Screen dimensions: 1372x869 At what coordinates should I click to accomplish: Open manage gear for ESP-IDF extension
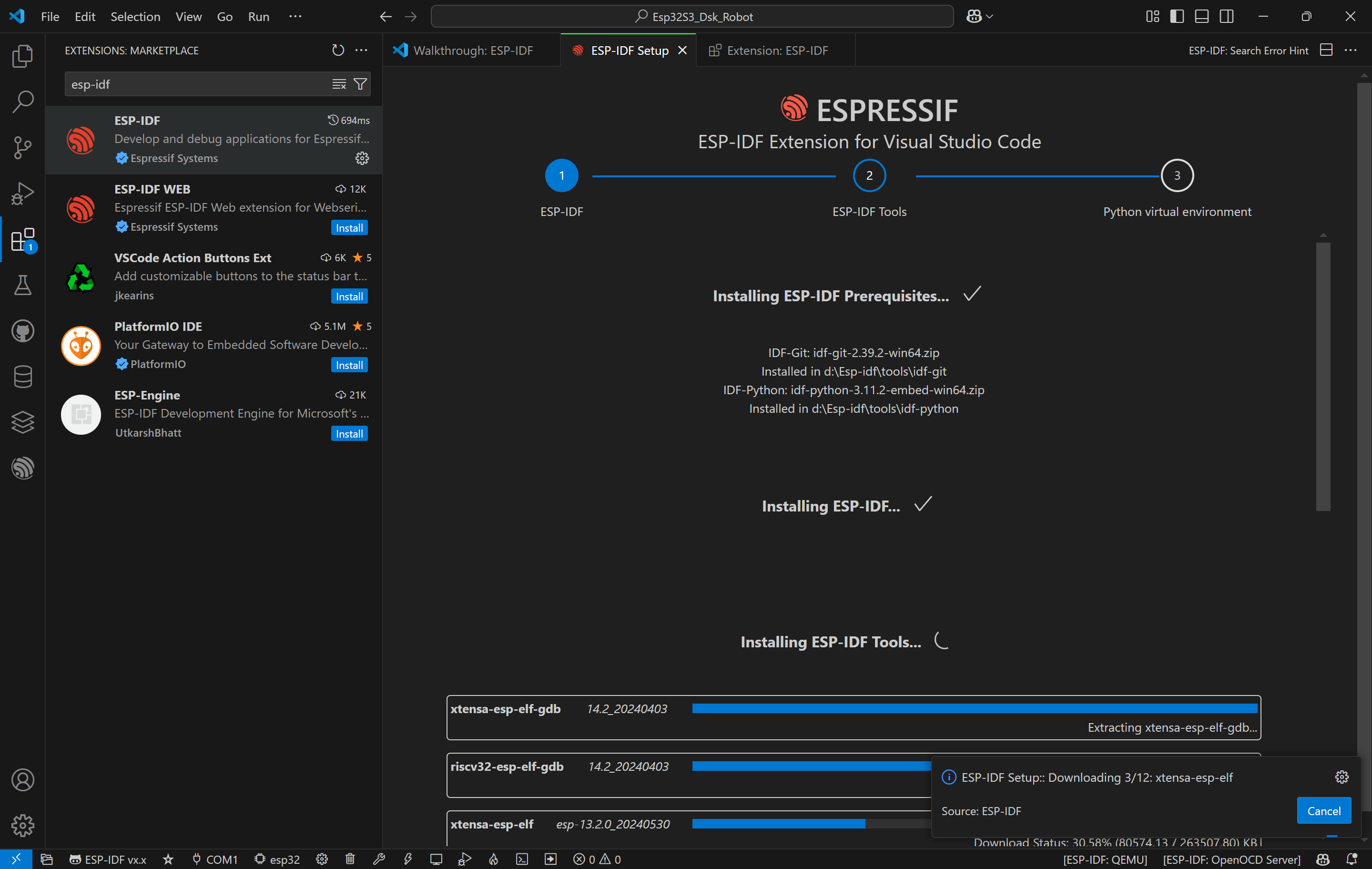point(362,158)
